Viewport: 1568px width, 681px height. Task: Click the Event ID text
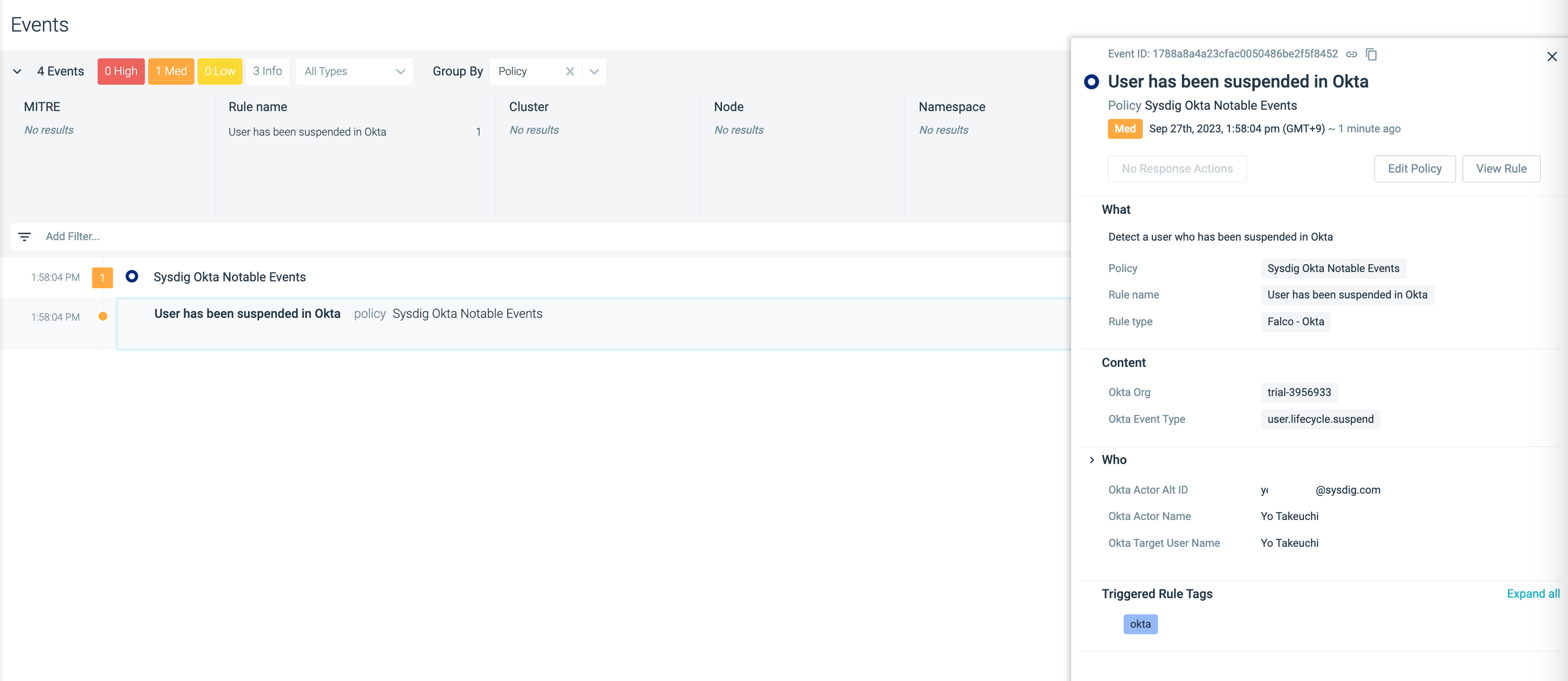coord(1222,54)
